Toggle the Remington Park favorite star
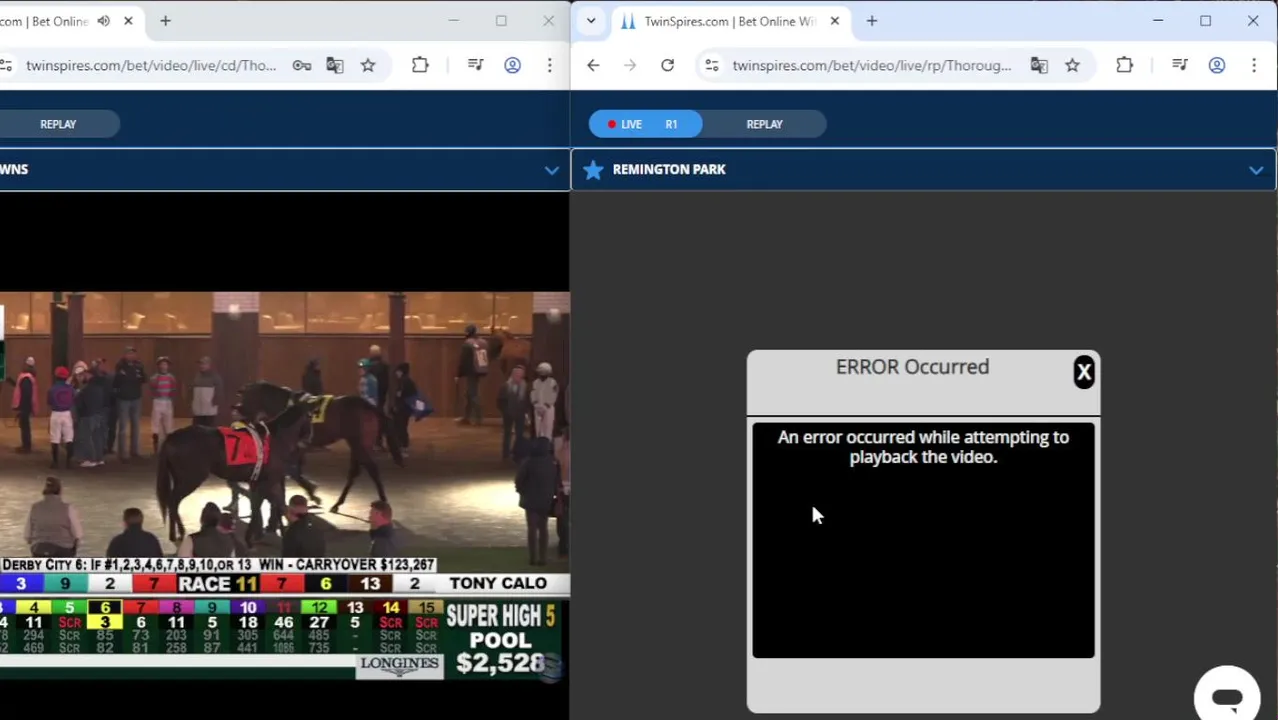The width and height of the screenshot is (1278, 720). click(593, 169)
